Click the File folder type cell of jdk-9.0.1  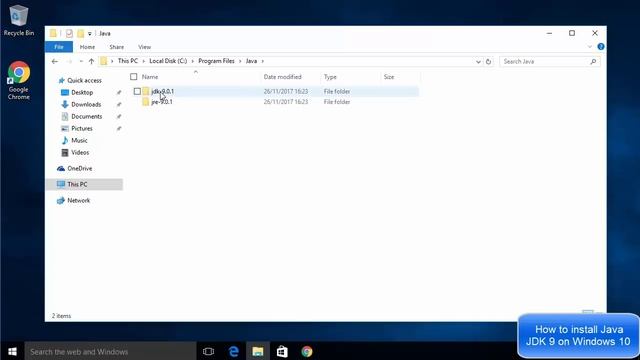pos(337,91)
